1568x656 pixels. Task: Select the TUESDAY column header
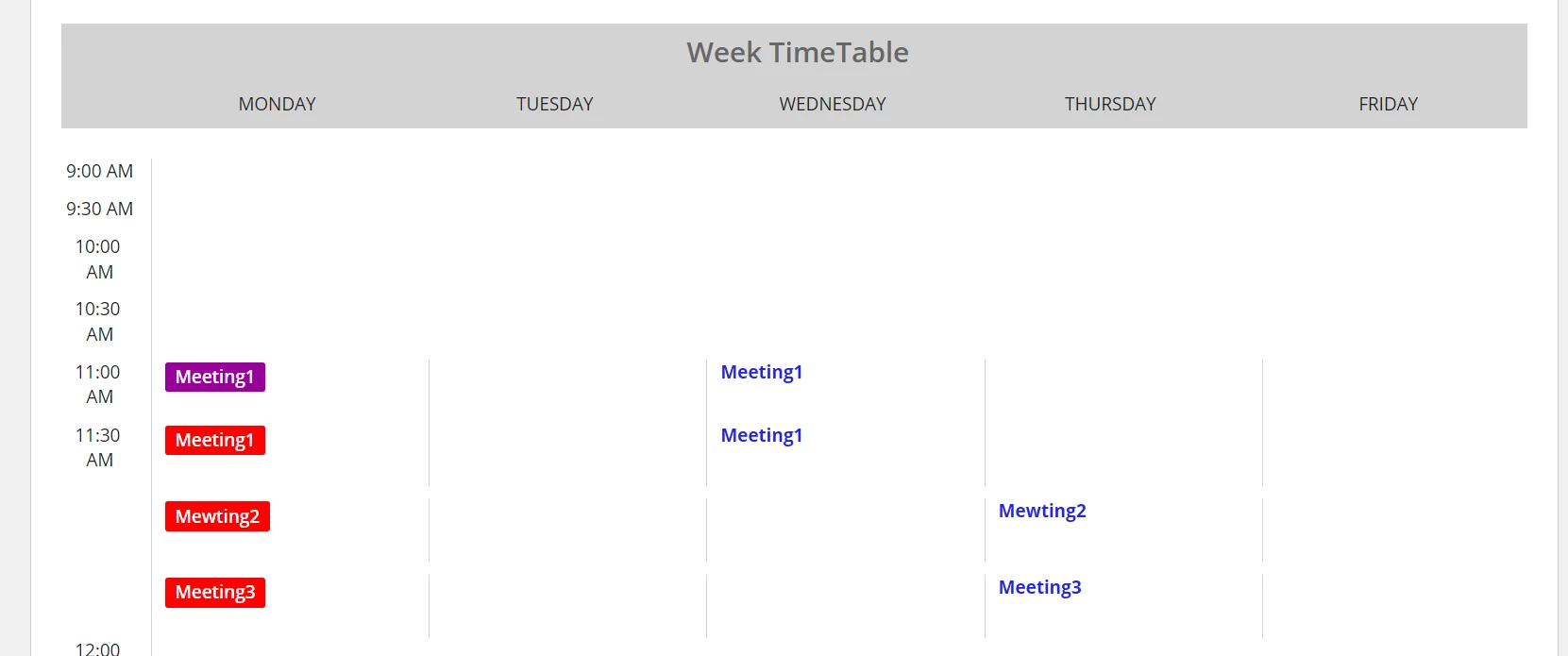tap(555, 104)
